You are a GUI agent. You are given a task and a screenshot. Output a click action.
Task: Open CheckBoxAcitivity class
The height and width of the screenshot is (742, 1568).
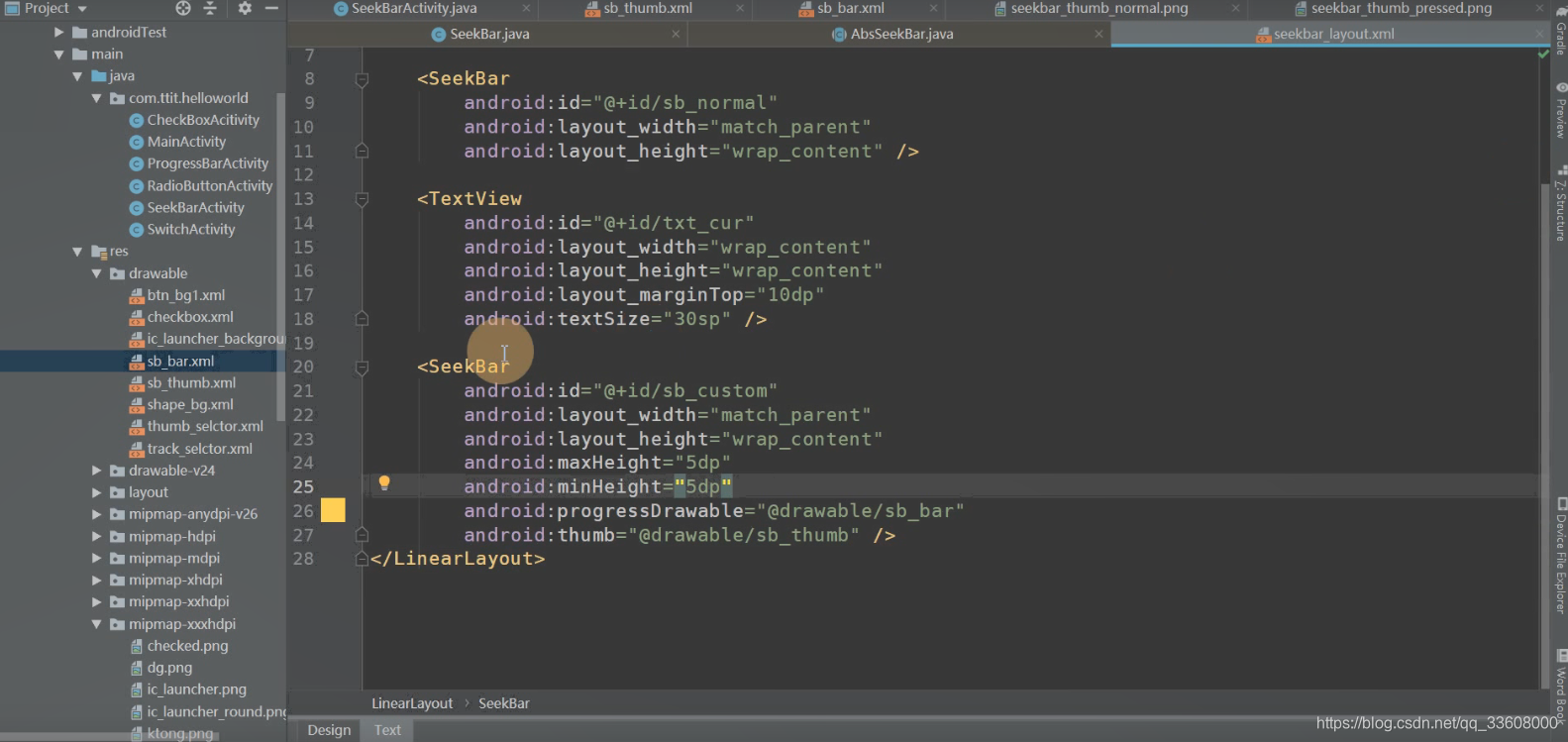(x=203, y=120)
